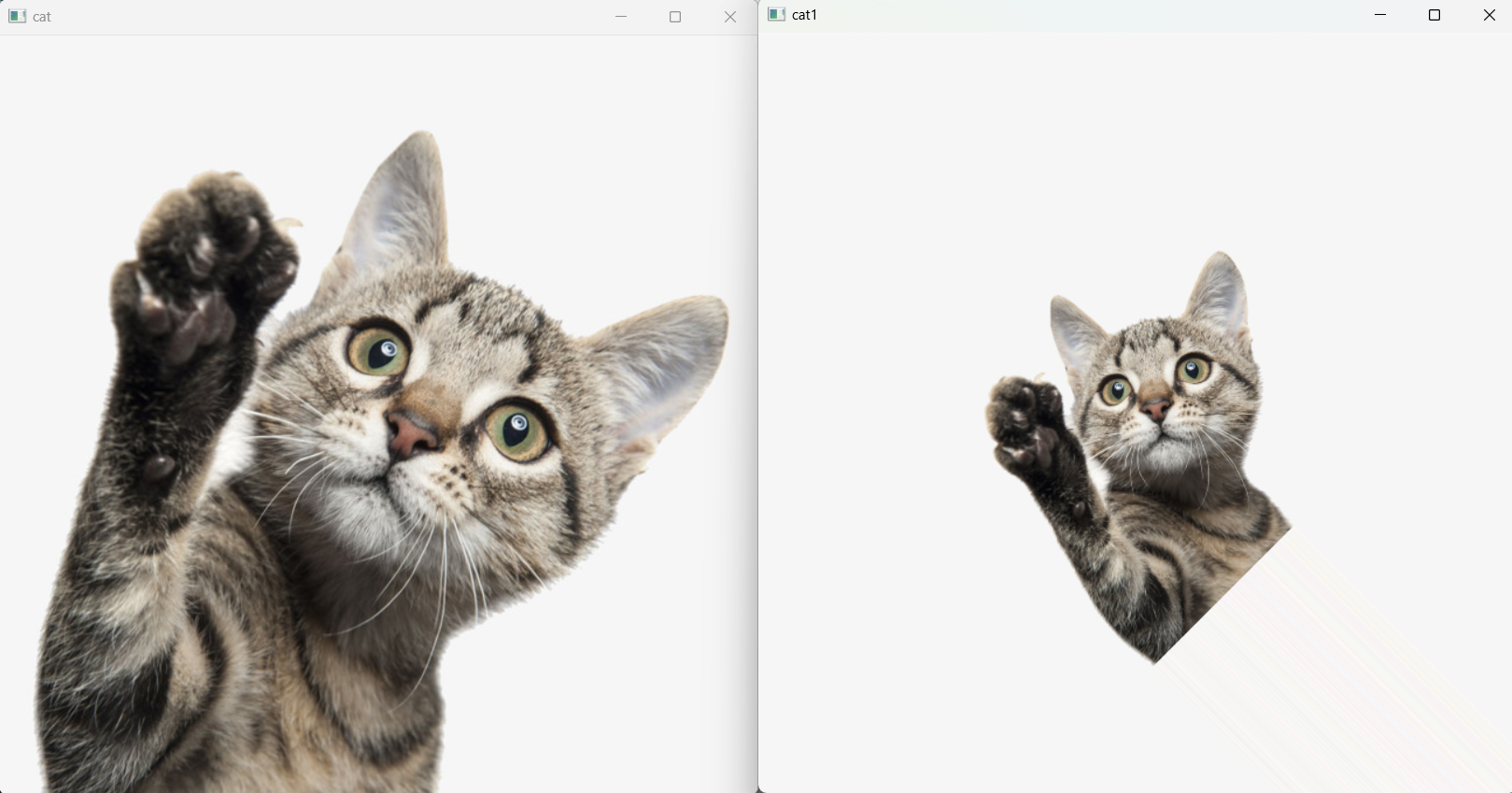Maximize the cat1 window
This screenshot has width=1512, height=793.
tap(1434, 15)
